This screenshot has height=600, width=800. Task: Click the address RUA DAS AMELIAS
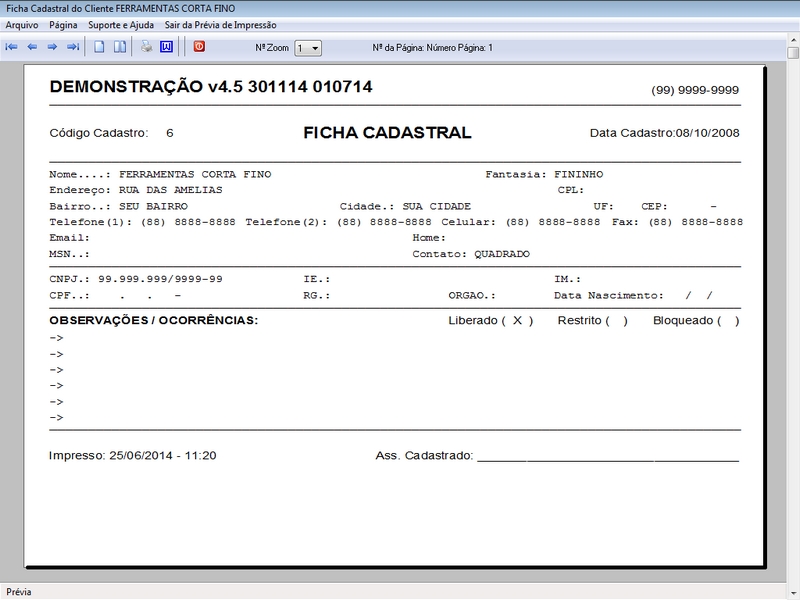pos(170,190)
